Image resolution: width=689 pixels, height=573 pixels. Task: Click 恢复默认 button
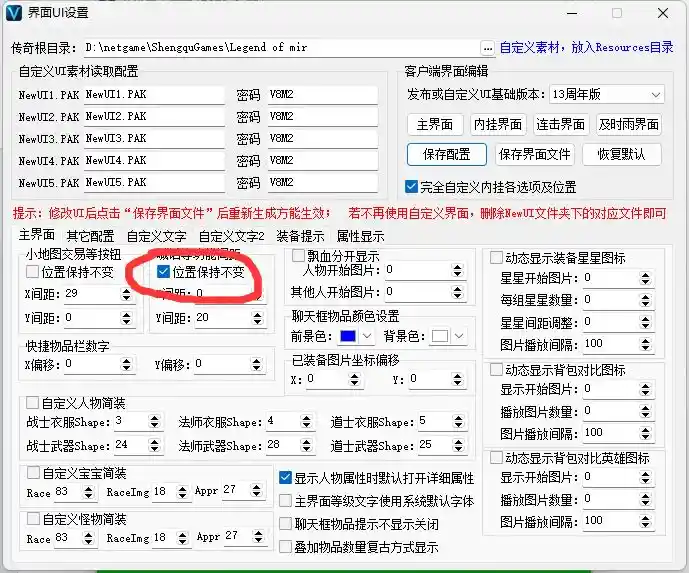point(621,154)
